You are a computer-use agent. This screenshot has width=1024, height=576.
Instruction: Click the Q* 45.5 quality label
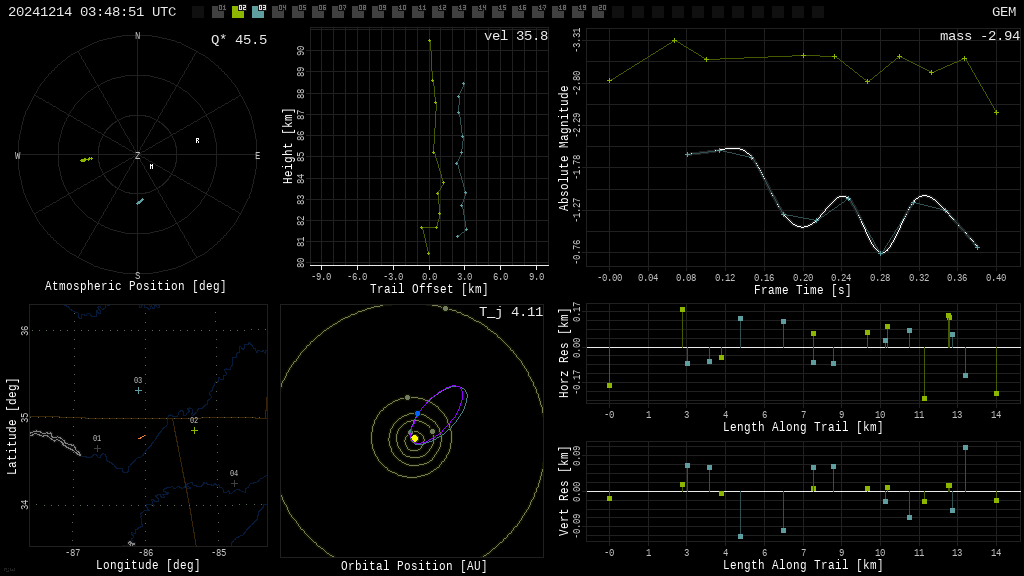[238, 40]
